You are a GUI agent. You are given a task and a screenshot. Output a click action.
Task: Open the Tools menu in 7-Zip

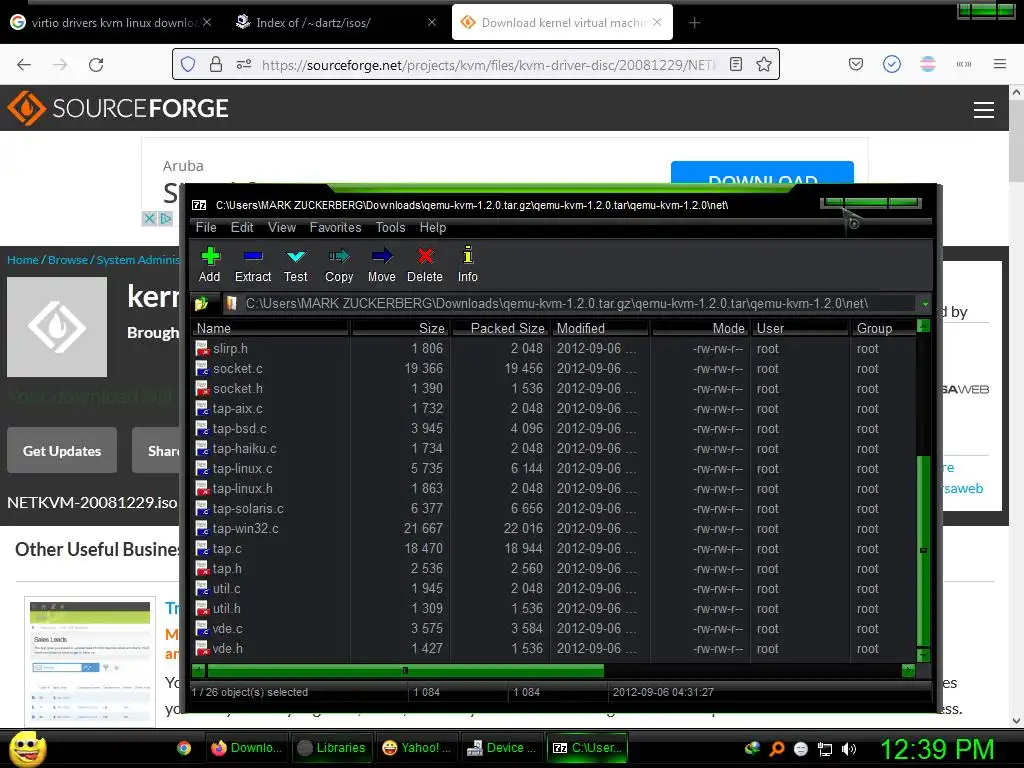391,227
